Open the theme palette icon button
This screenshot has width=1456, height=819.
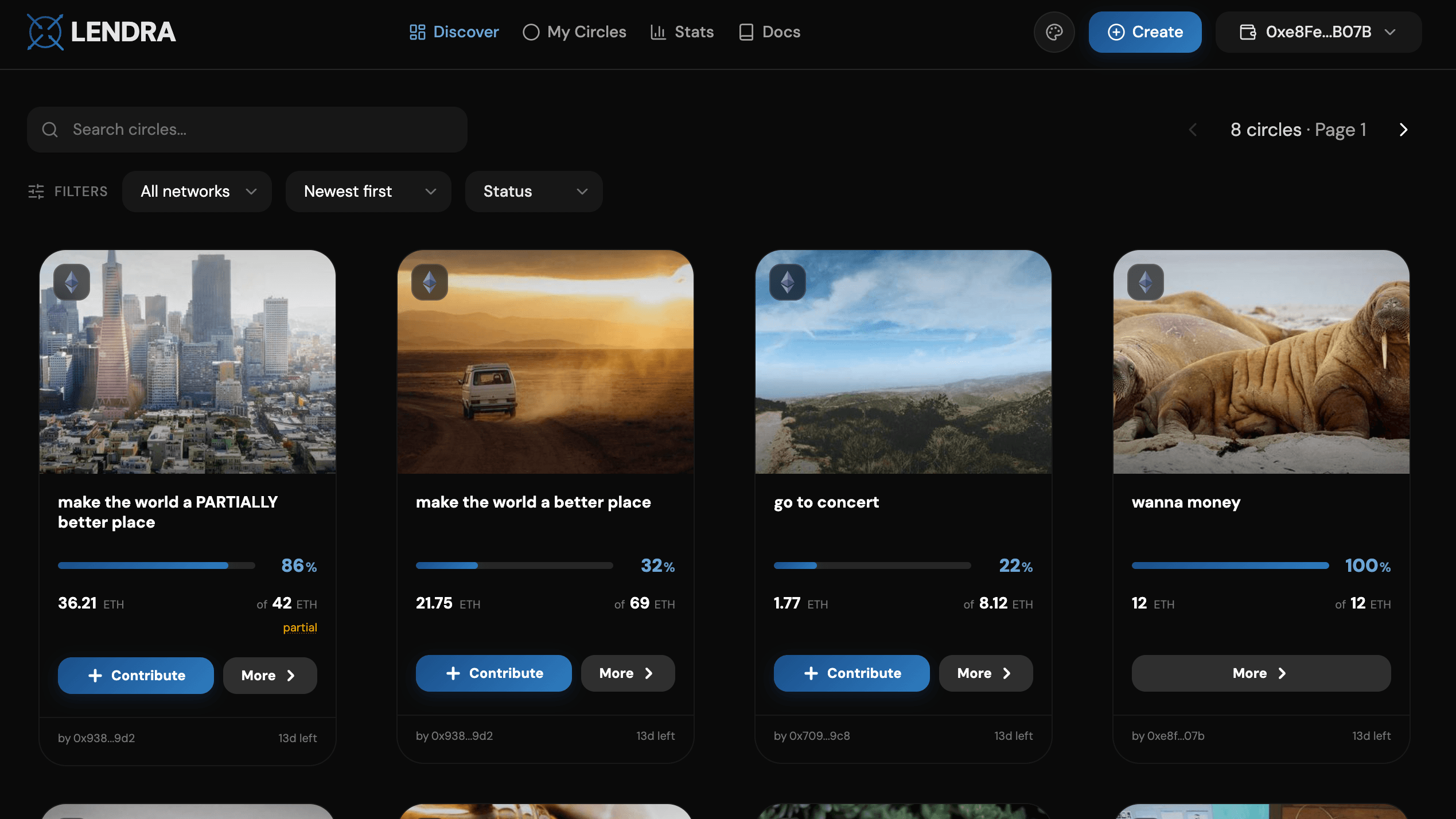coord(1054,32)
